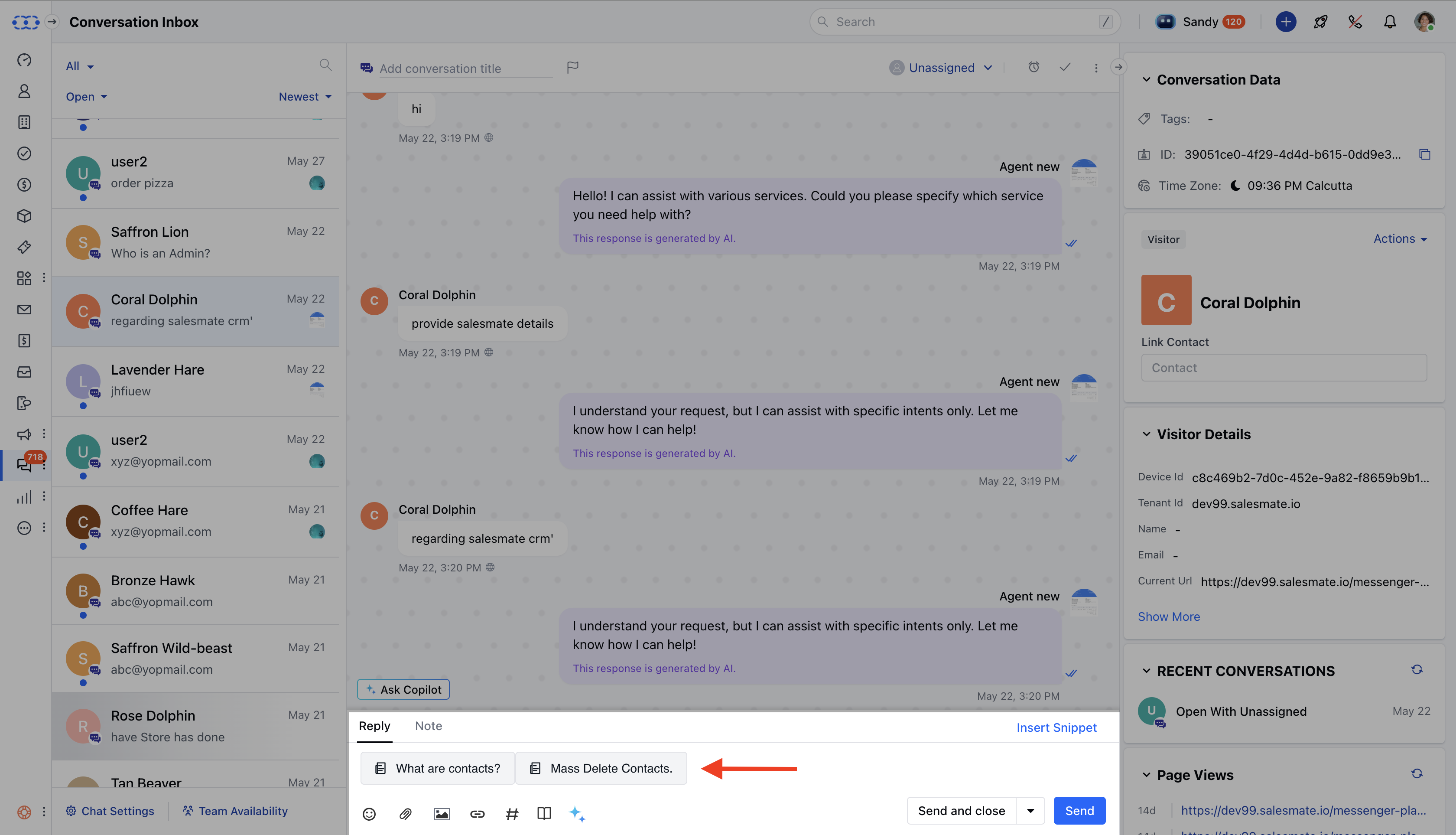Collapse the Visitor Details section
1456x835 pixels.
point(1146,434)
